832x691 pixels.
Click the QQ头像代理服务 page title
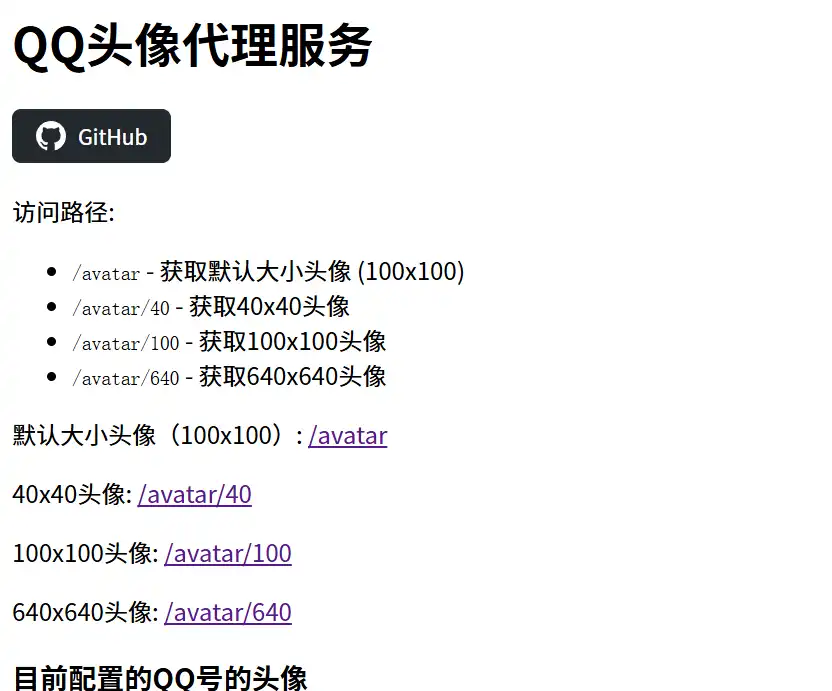tap(192, 46)
